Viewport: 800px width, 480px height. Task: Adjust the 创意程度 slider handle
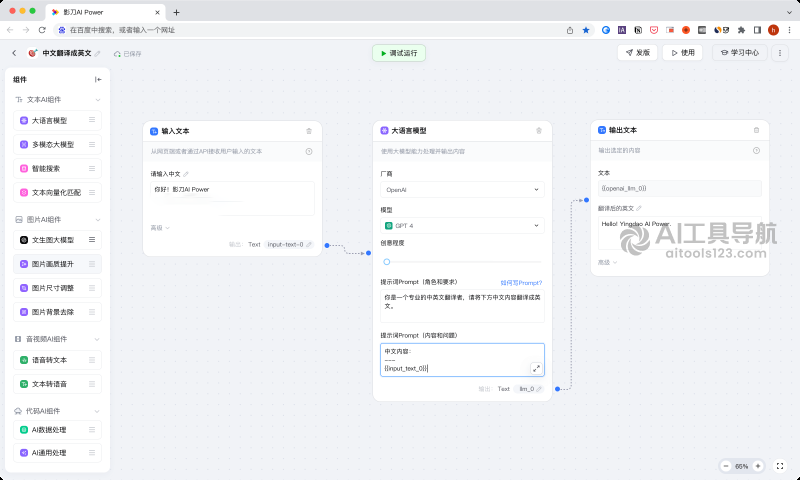click(387, 262)
